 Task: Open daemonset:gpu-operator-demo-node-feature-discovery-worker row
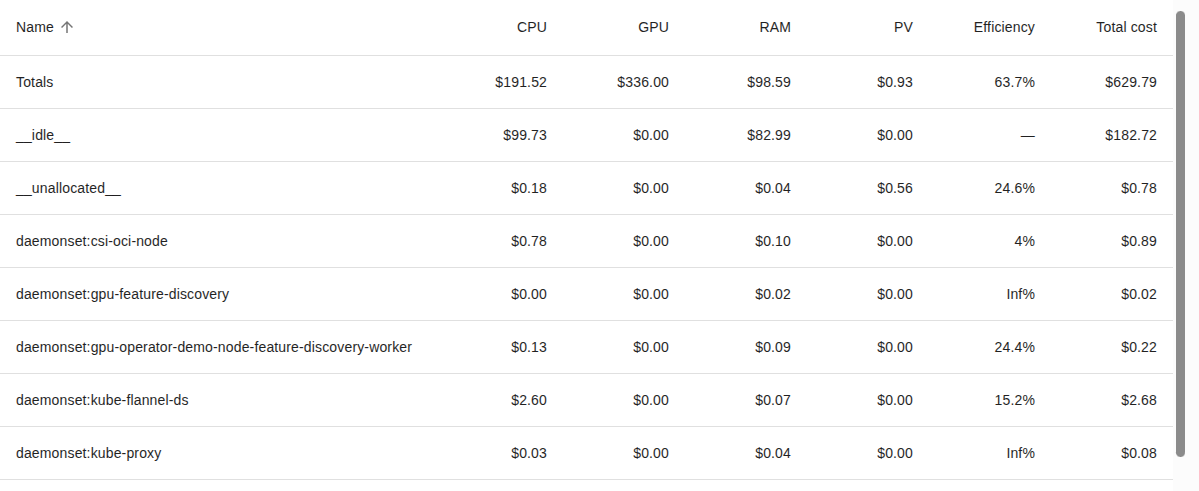pos(586,347)
